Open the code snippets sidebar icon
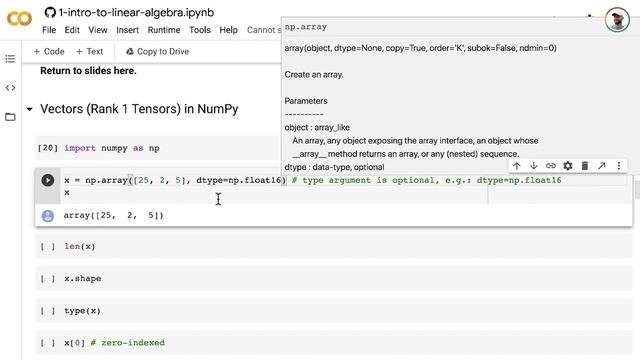Image resolution: width=640 pixels, height=360 pixels. tap(10, 88)
